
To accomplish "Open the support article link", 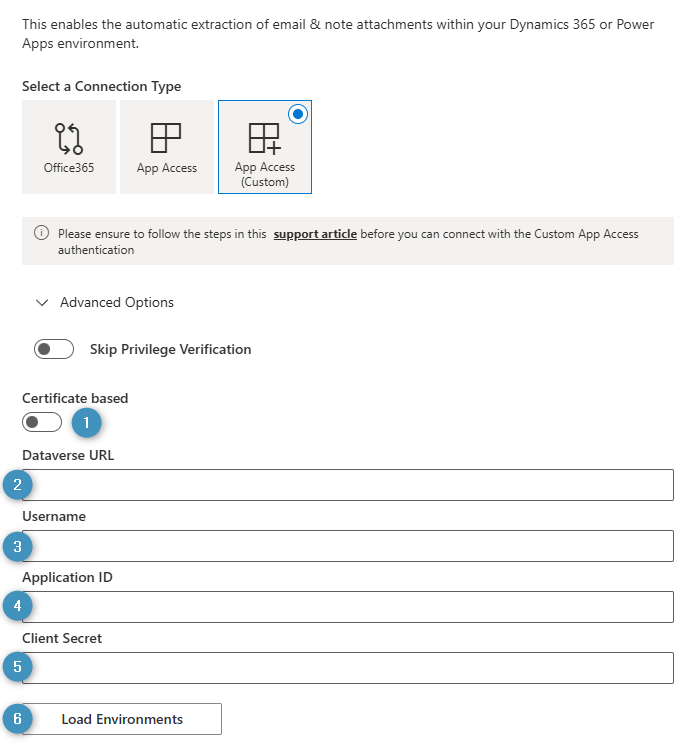I will click(315, 234).
